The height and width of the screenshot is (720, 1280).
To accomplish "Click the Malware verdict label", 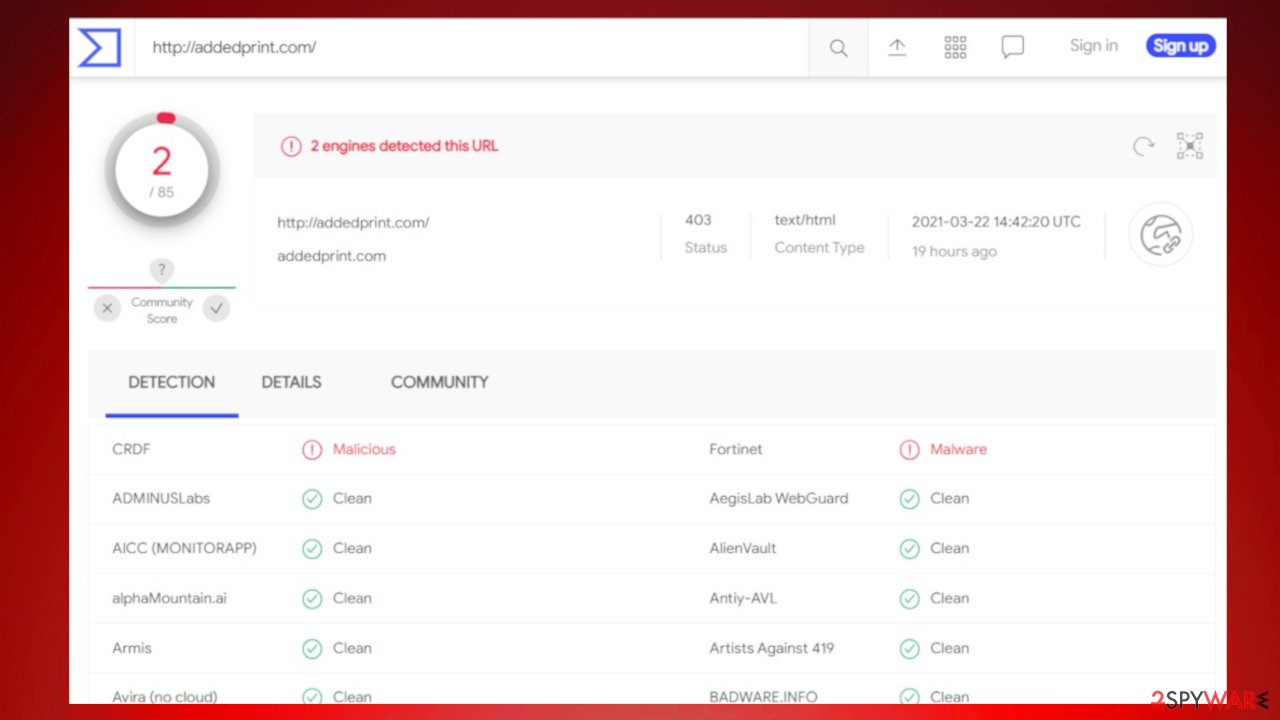I will click(x=959, y=449).
